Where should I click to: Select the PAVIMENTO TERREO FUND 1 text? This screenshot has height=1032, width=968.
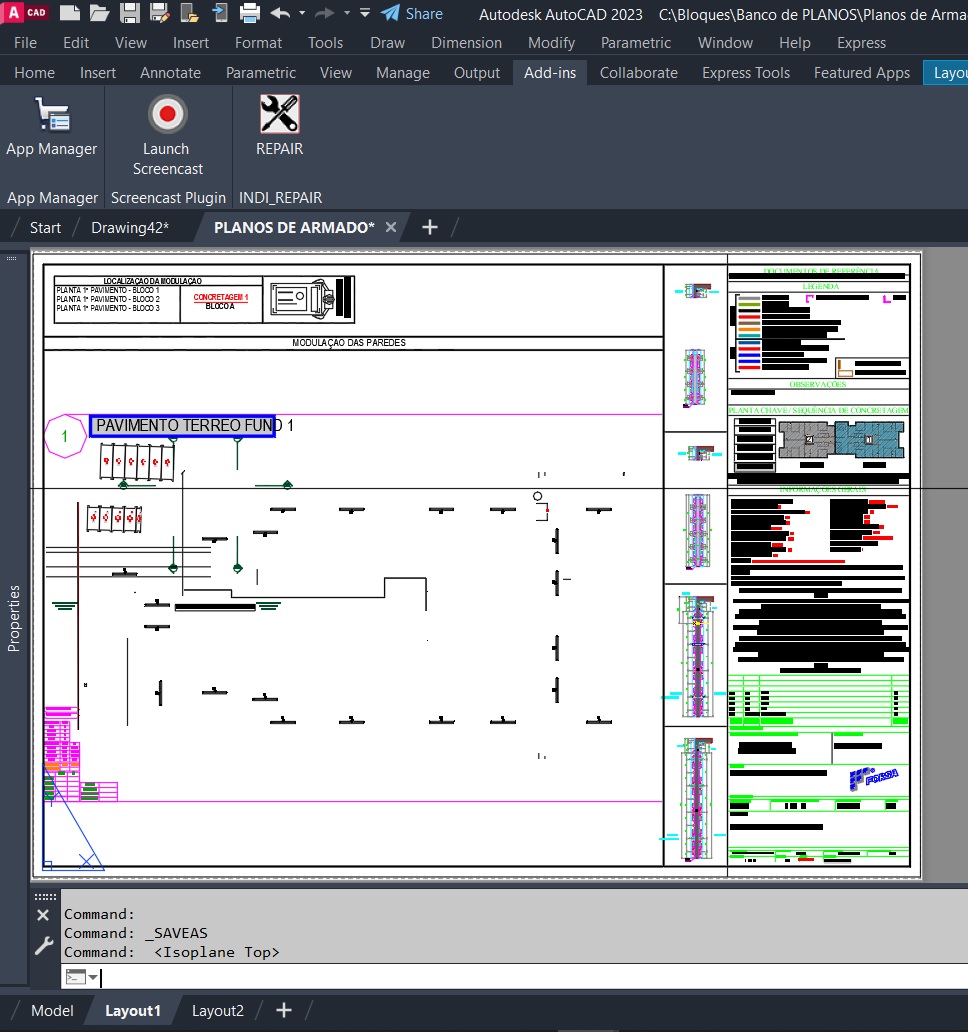(x=194, y=426)
